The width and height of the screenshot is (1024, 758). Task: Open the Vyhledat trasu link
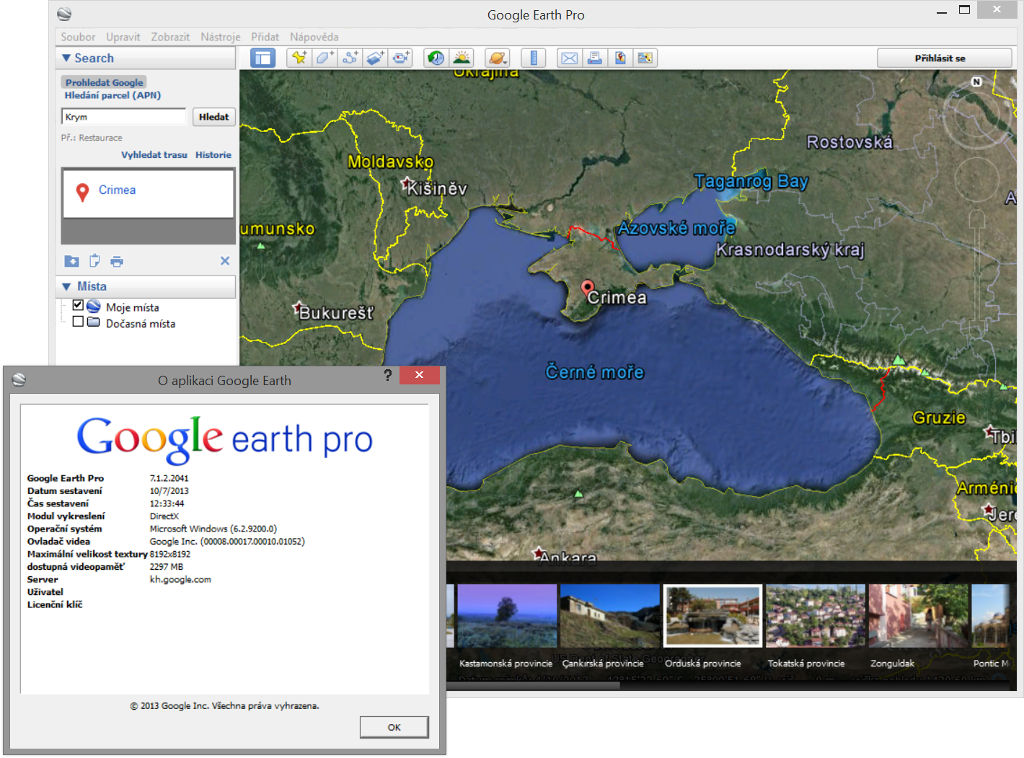154,155
